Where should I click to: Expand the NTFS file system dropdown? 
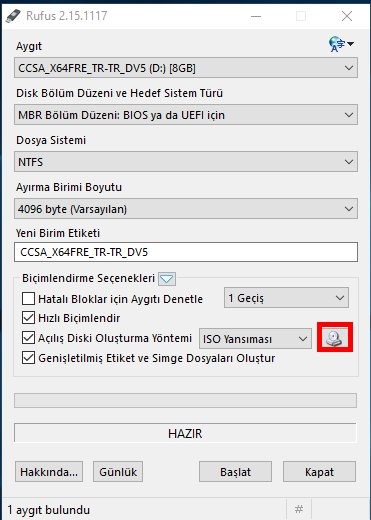[x=186, y=162]
